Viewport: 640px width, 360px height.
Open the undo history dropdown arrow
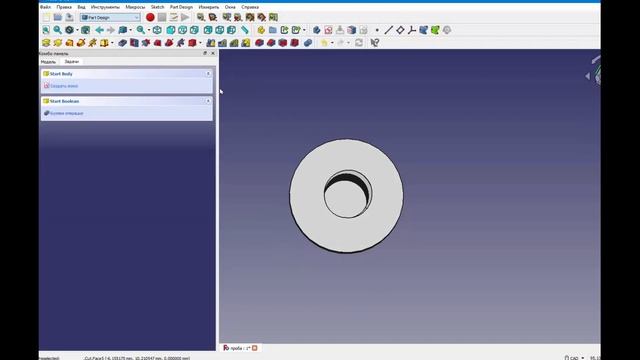(332, 43)
